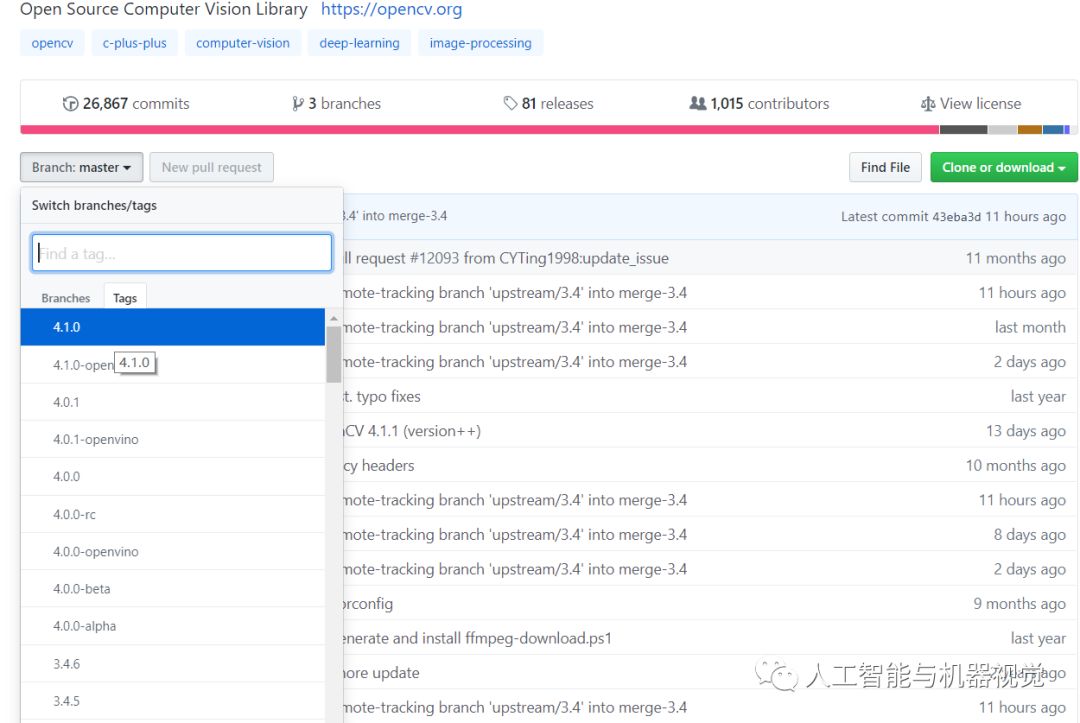Open the 'rconfig' commit message
This screenshot has height=723, width=1080.
(368, 604)
